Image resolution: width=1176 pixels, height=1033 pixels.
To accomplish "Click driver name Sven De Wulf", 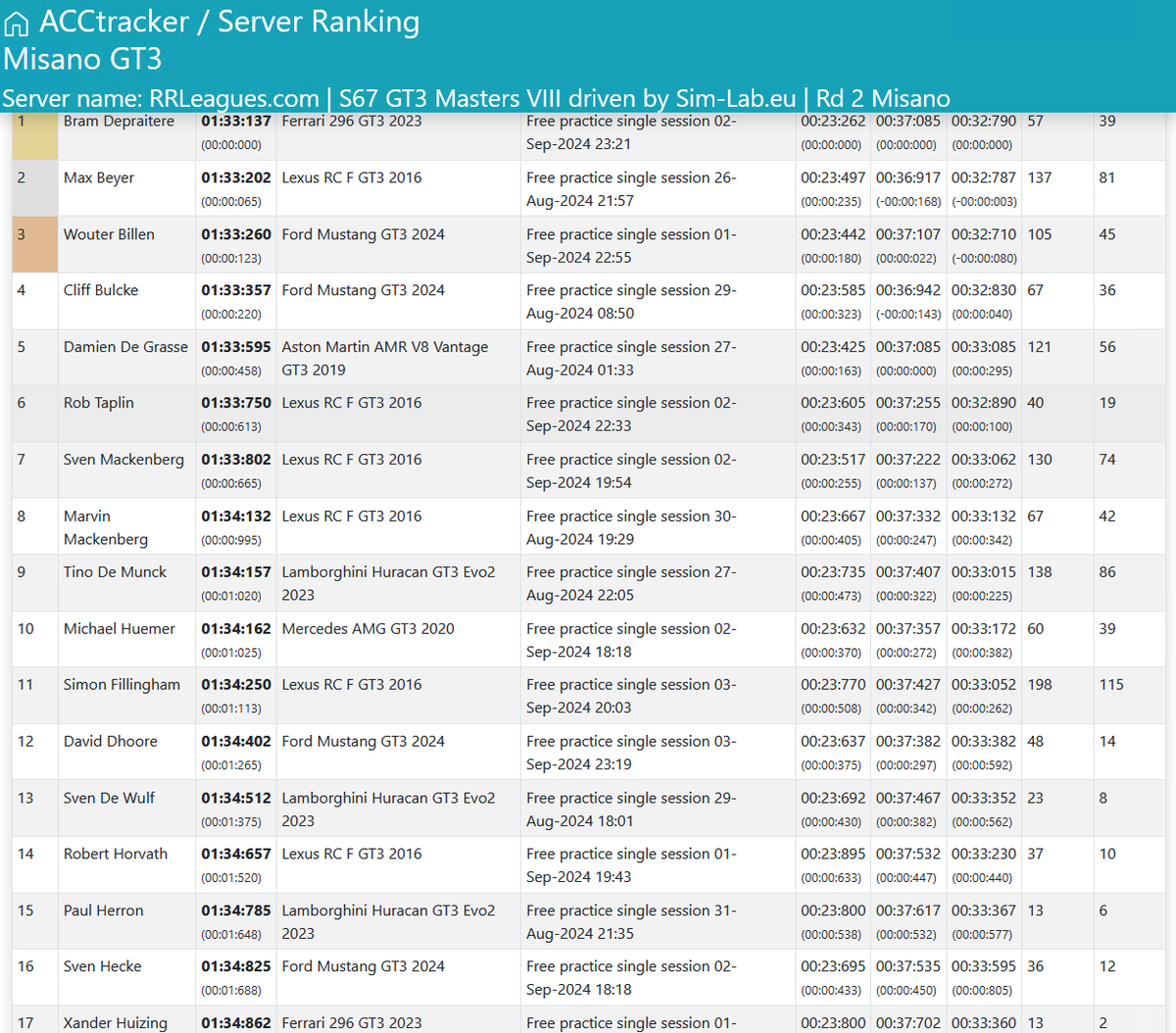I will (x=109, y=798).
